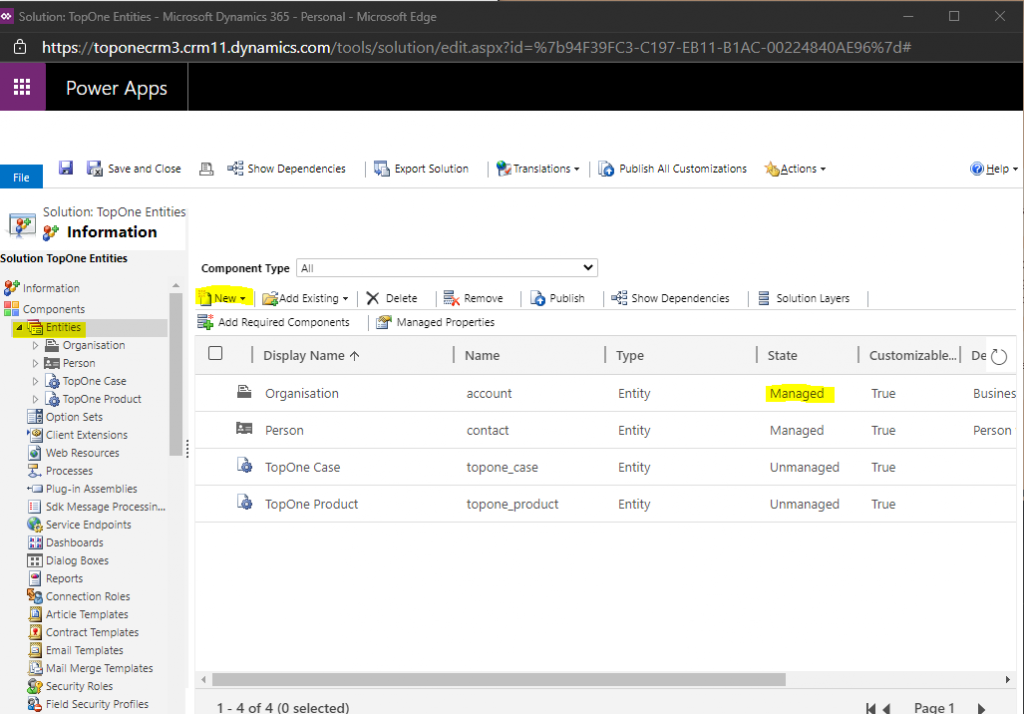1024x714 pixels.
Task: Tick the select-all checkbox in grid header
Action: point(215,353)
